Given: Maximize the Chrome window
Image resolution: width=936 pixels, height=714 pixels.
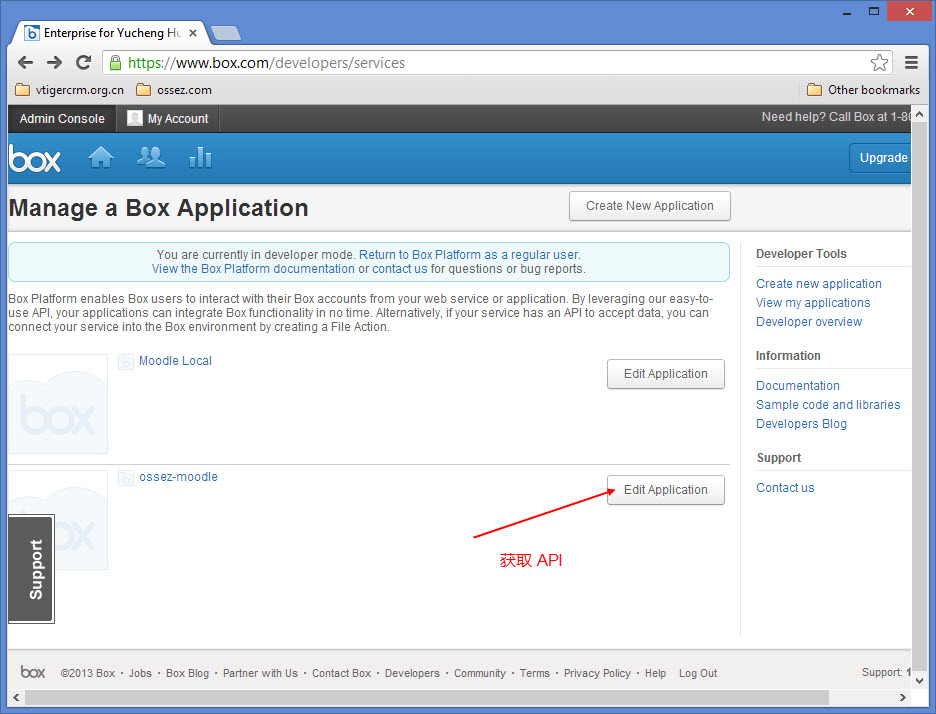Looking at the screenshot, I should point(874,11).
